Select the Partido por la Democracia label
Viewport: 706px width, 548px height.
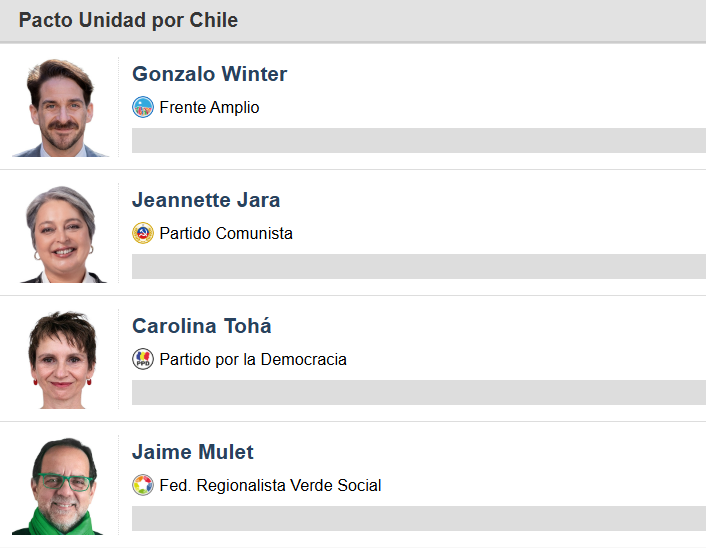click(x=253, y=360)
